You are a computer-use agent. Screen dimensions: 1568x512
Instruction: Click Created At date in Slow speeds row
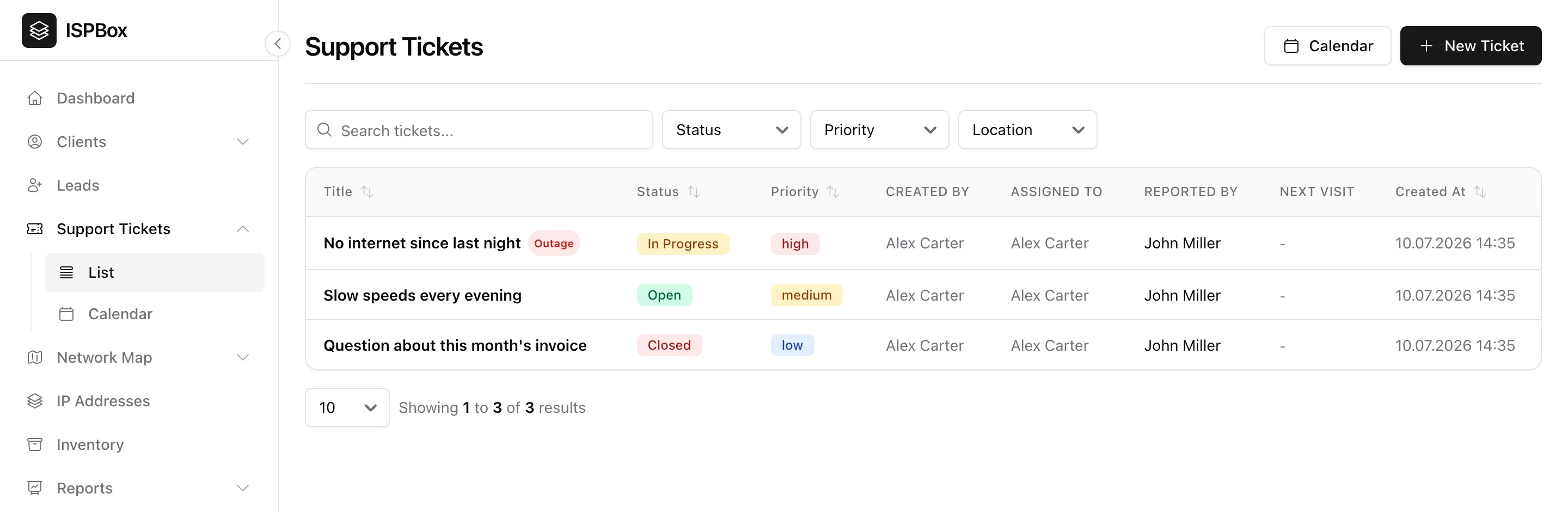pyautogui.click(x=1455, y=295)
